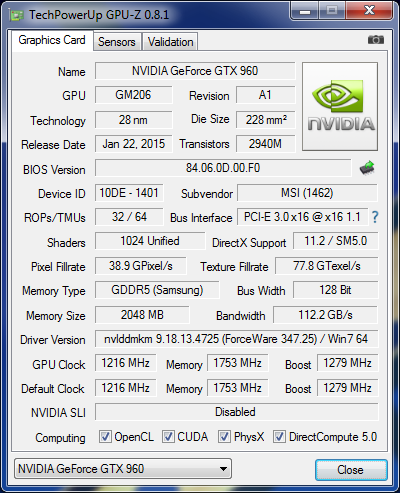The image size is (400, 493).
Task: Click the ROPs/TMUs field 32 / 64
Action: click(x=129, y=217)
